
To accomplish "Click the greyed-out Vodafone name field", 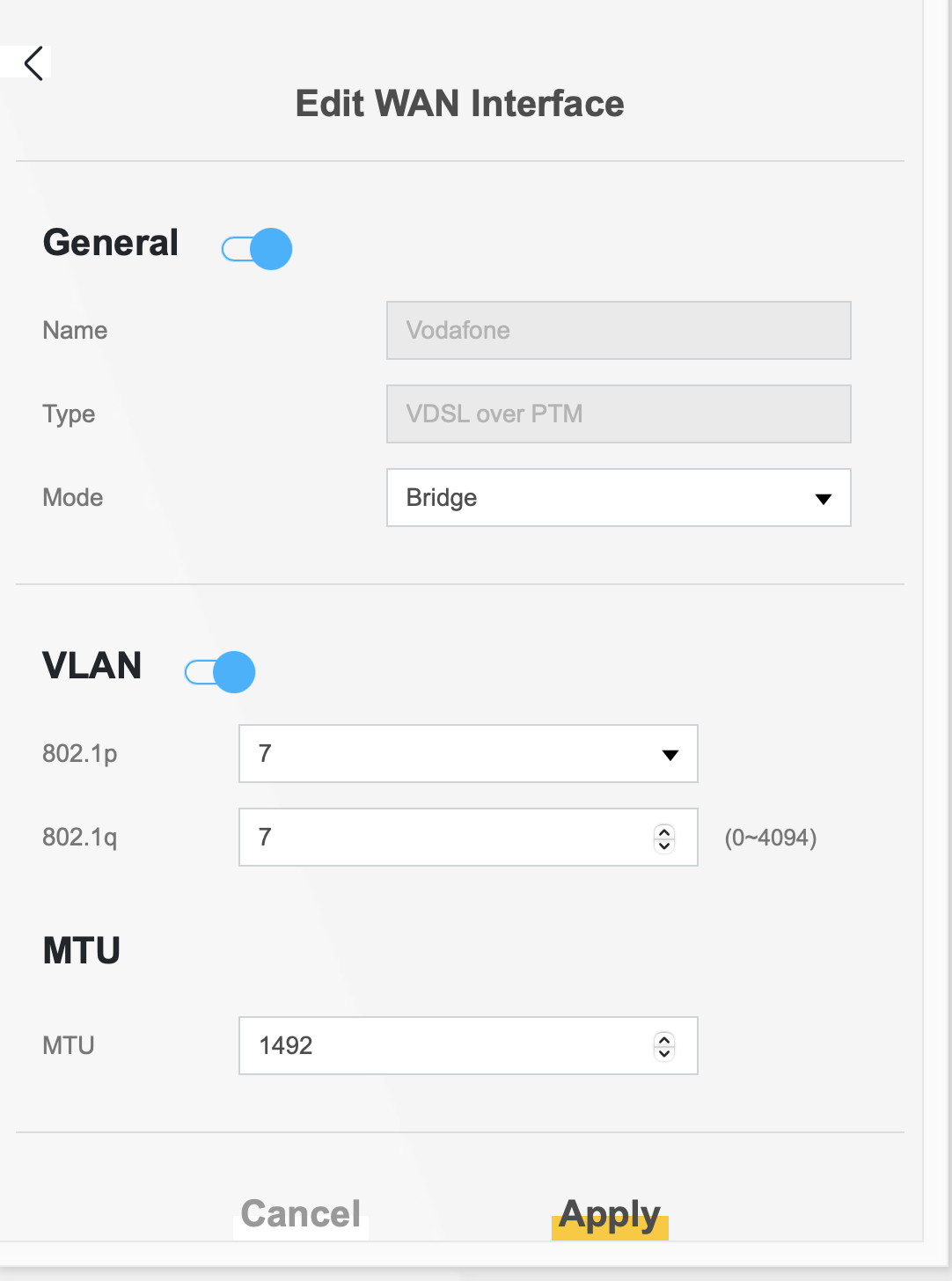I will 619,331.
